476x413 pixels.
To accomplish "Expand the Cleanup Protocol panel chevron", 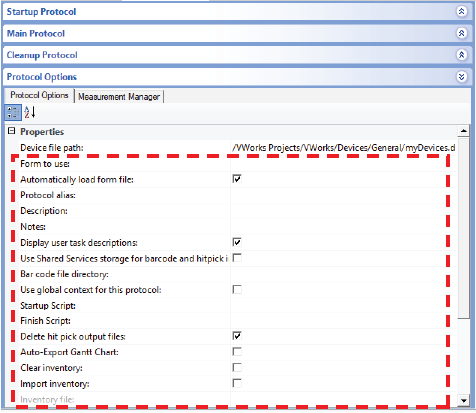I will [x=461, y=55].
